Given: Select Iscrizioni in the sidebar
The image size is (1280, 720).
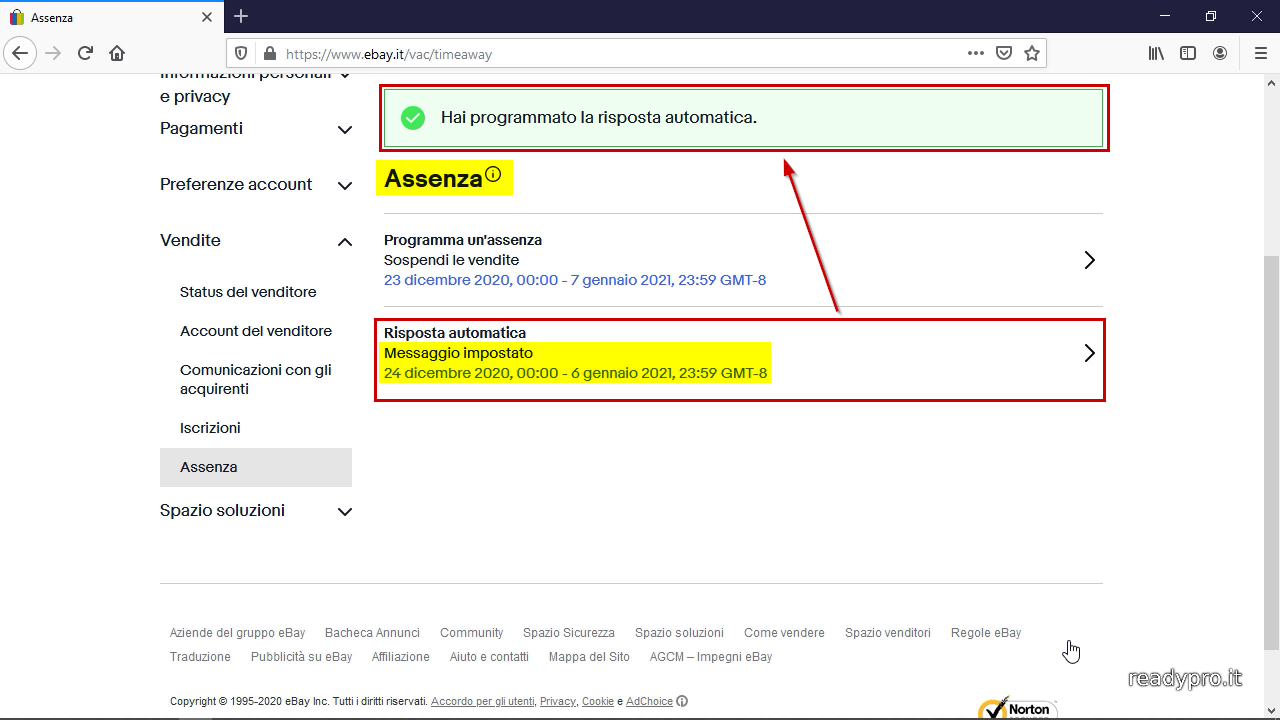Looking at the screenshot, I should 210,428.
